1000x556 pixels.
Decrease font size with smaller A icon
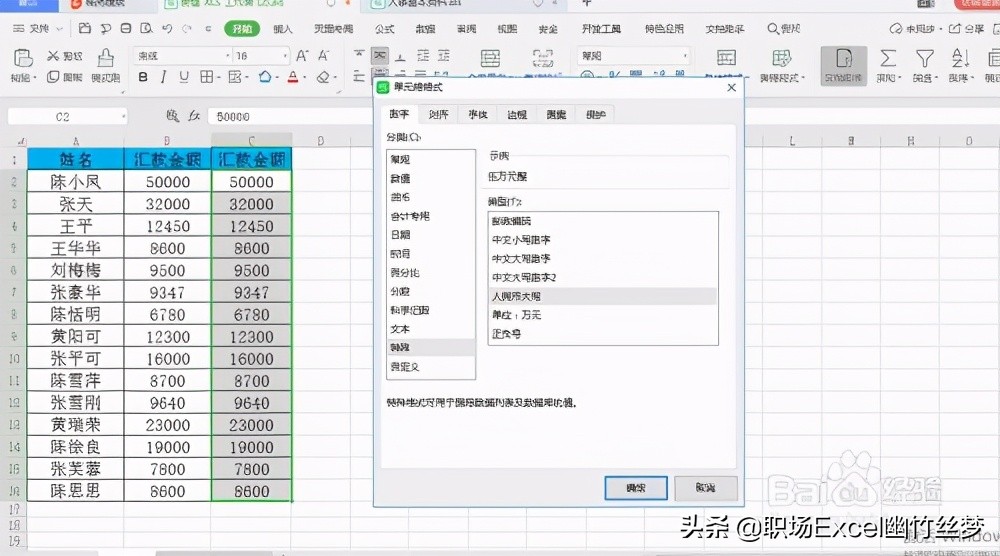(x=324, y=56)
